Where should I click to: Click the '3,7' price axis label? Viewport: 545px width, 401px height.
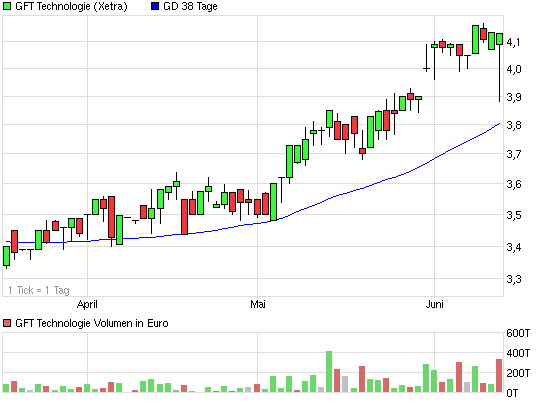514,154
